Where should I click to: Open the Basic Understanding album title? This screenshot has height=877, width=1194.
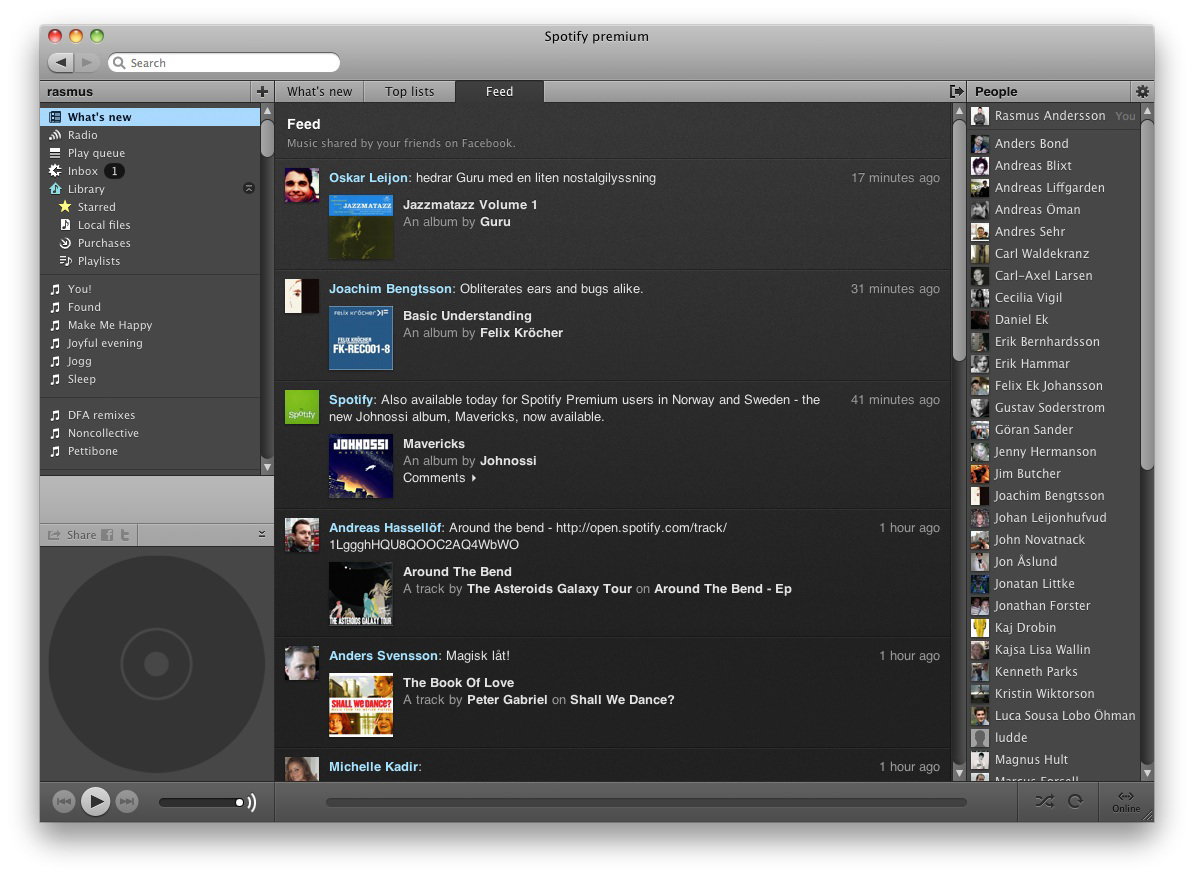point(468,316)
